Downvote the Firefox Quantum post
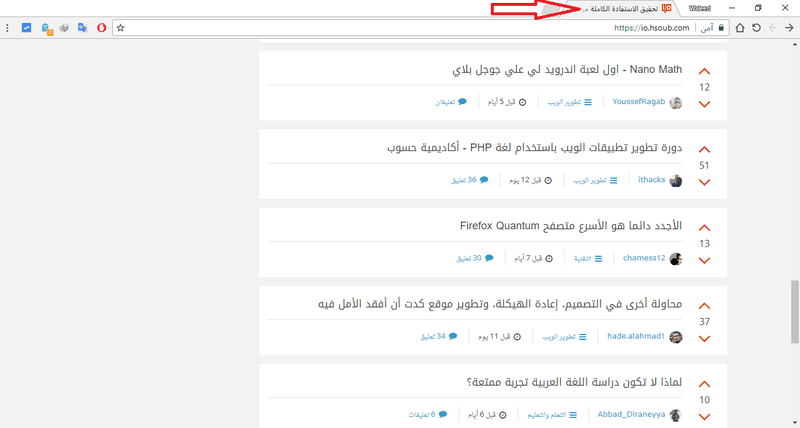The height and width of the screenshot is (428, 800). tap(704, 260)
